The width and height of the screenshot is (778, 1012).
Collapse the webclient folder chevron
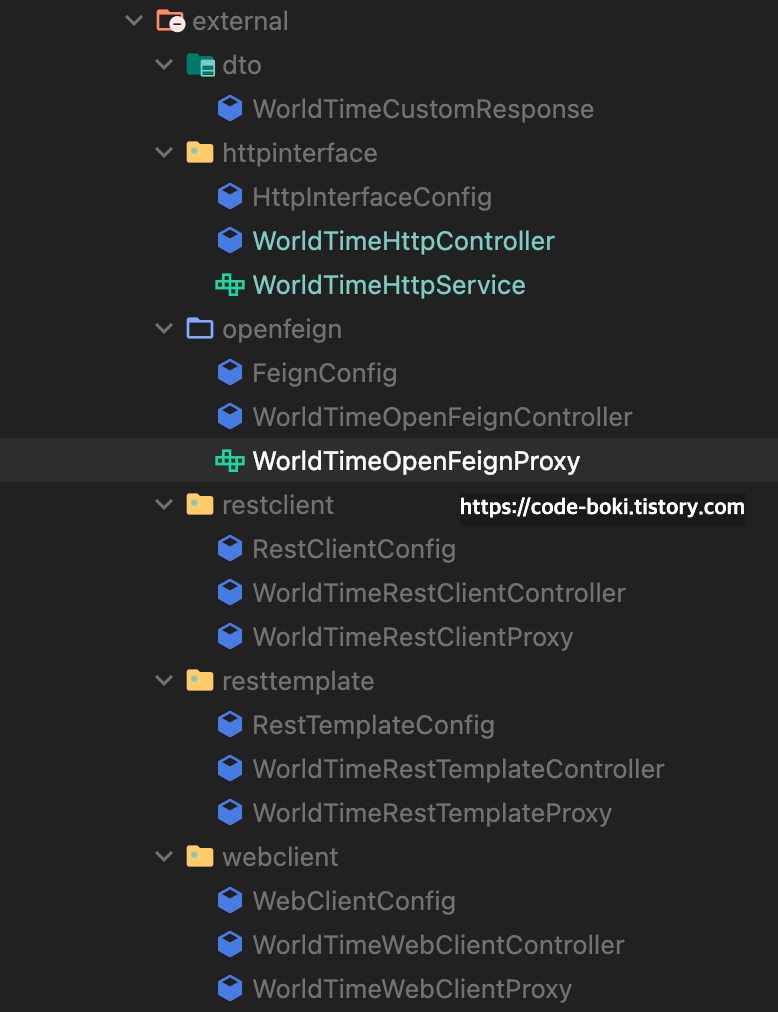click(x=165, y=856)
